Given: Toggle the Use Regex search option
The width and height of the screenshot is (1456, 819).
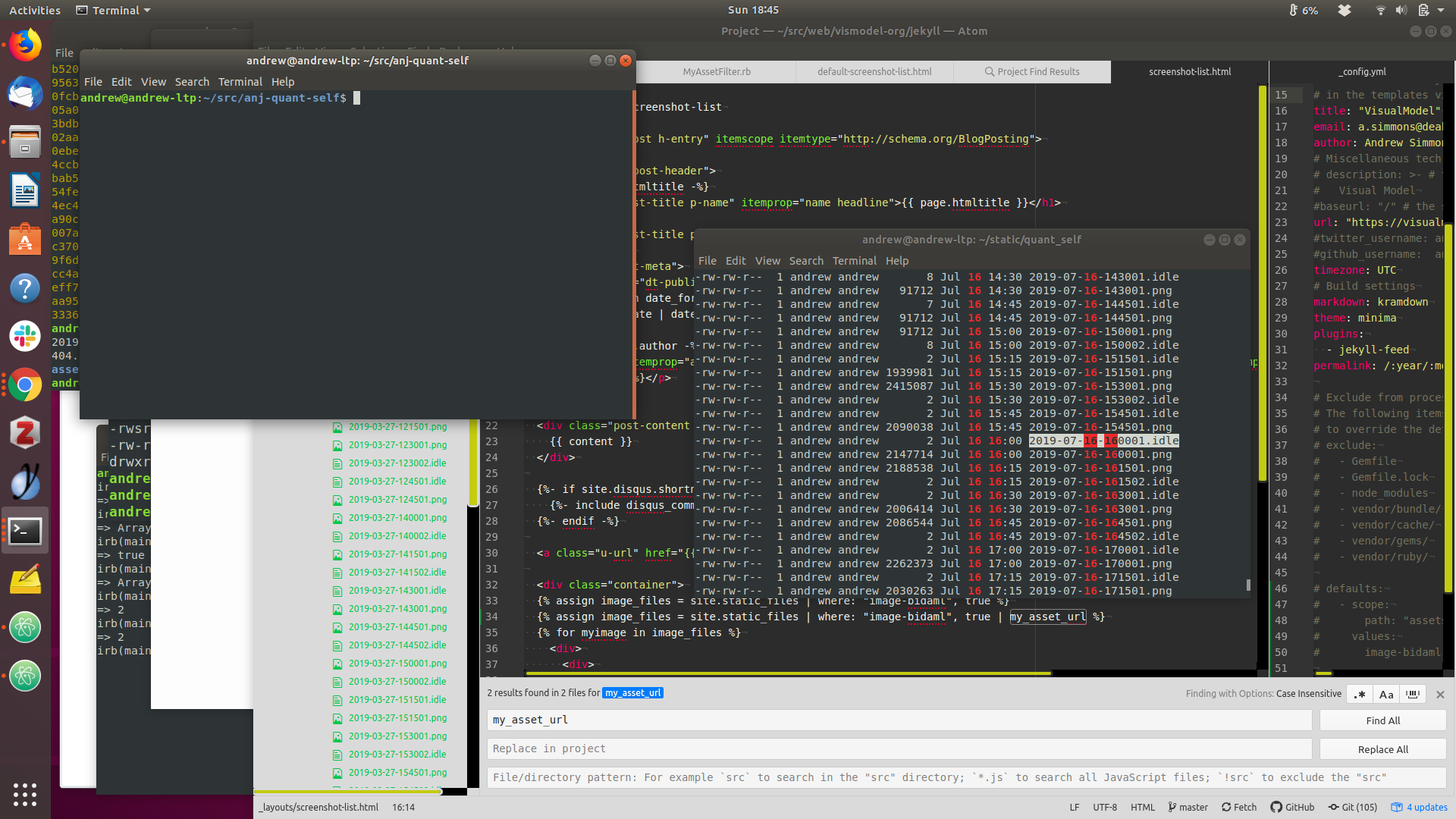Looking at the screenshot, I should coord(1360,694).
